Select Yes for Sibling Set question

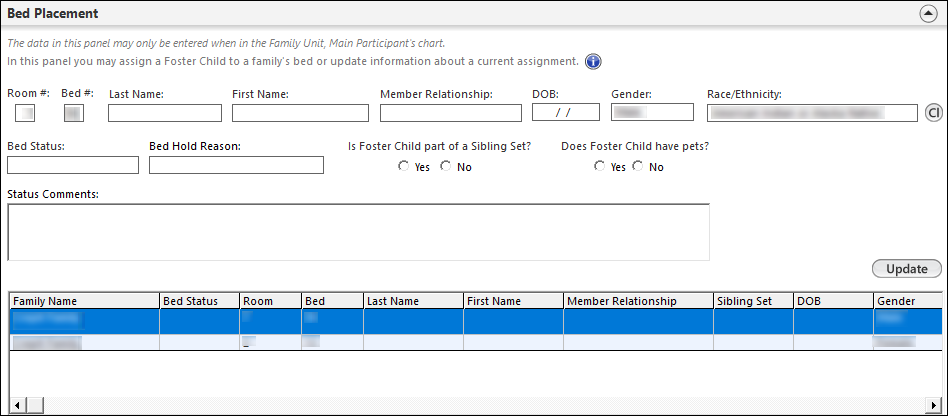click(404, 167)
